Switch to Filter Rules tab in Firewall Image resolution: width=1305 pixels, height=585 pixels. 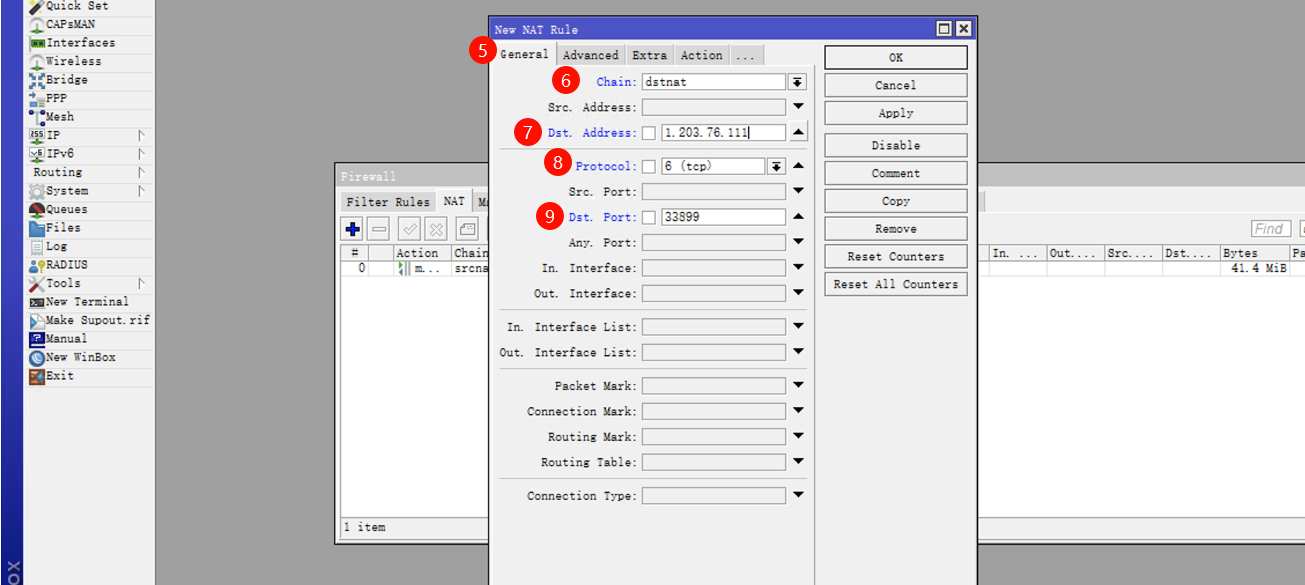388,202
